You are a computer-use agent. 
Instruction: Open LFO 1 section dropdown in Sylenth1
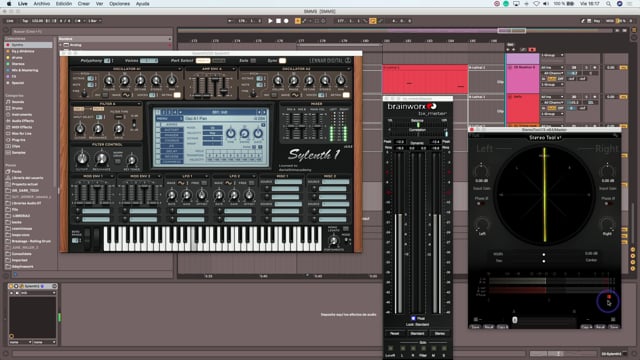(x=206, y=176)
